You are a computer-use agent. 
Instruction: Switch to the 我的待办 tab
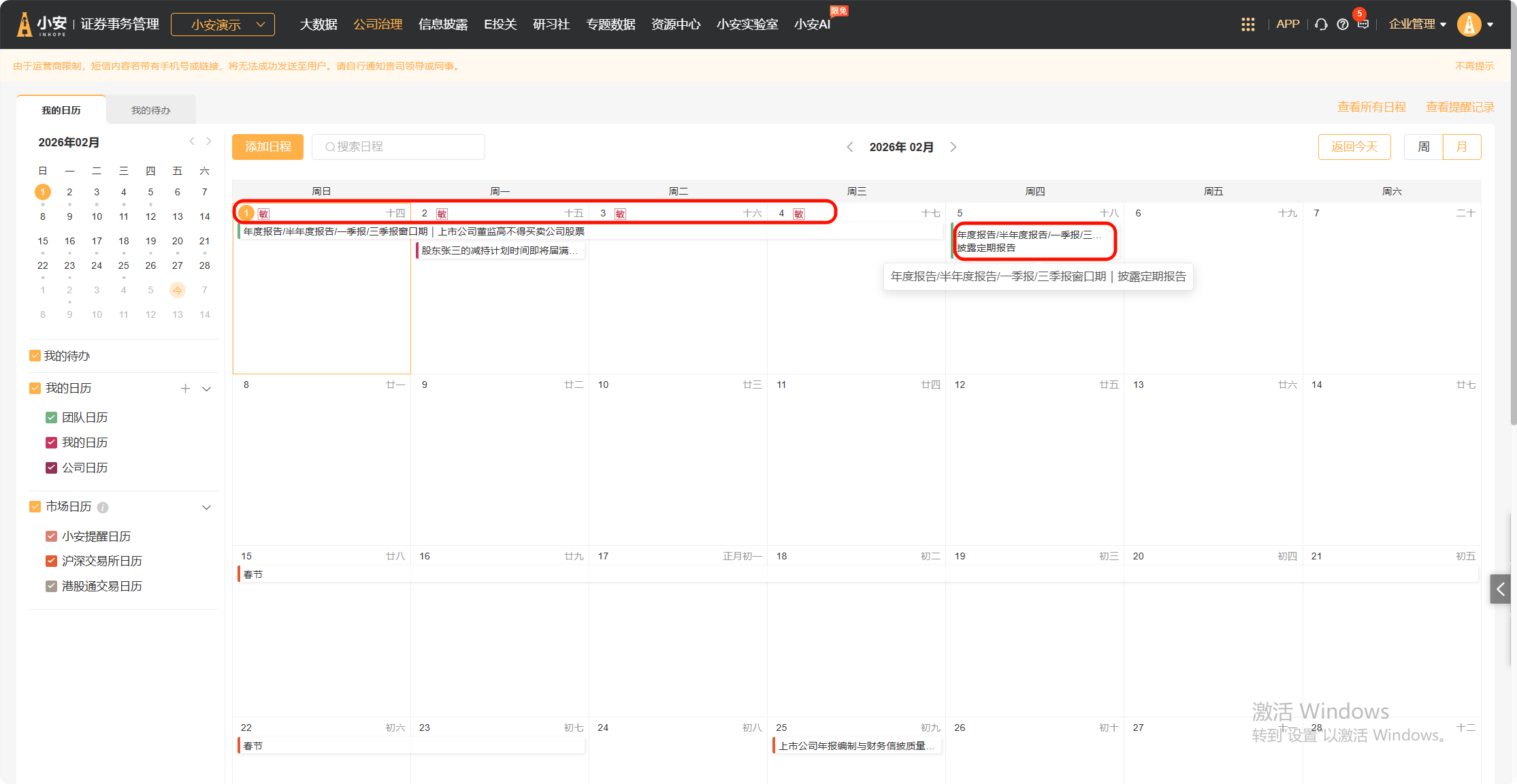coord(150,110)
